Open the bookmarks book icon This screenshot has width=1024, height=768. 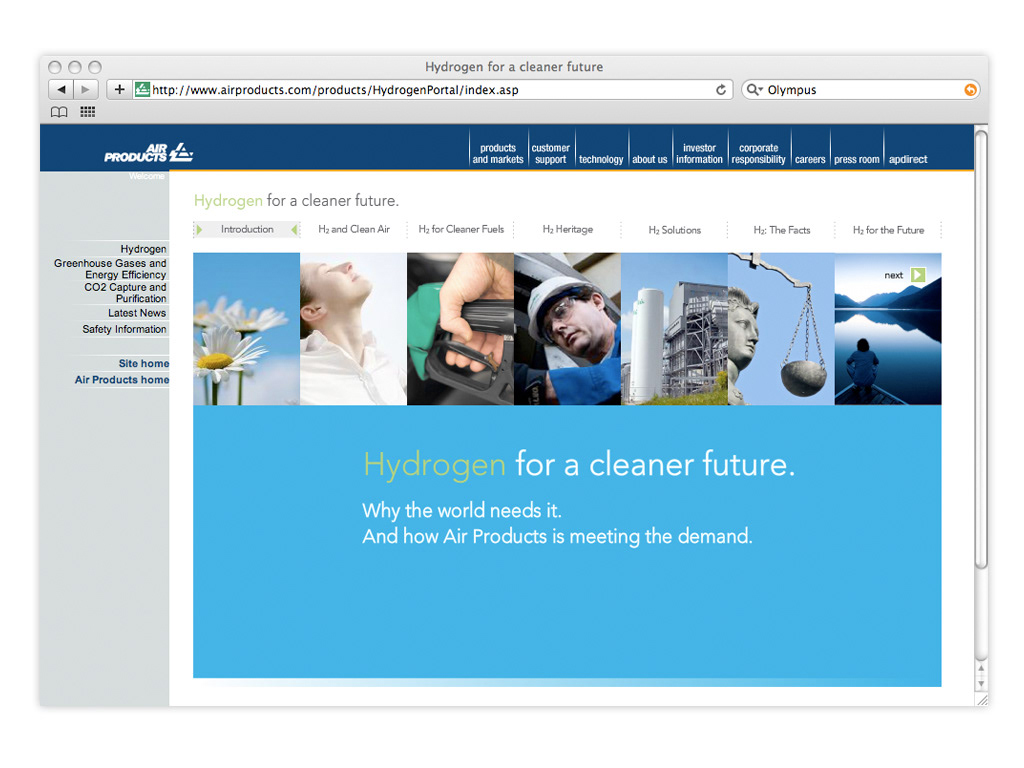coord(59,112)
